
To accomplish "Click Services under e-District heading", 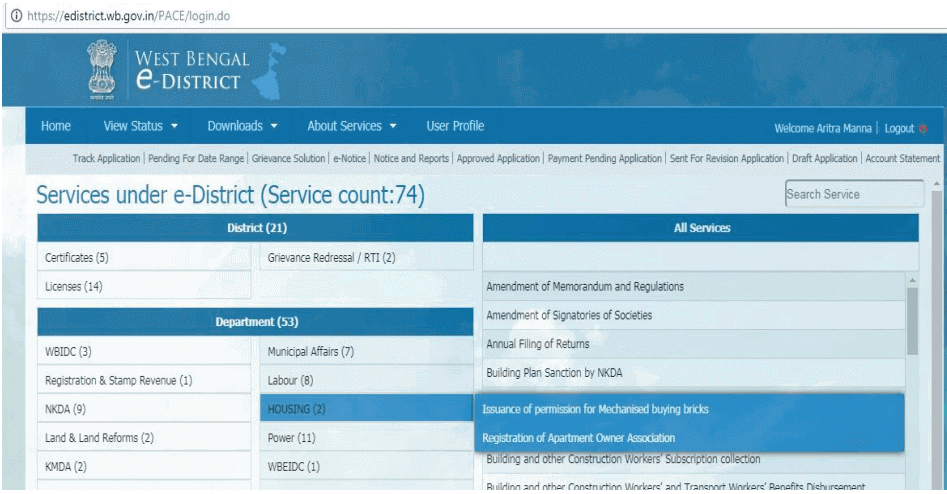I will (x=230, y=194).
